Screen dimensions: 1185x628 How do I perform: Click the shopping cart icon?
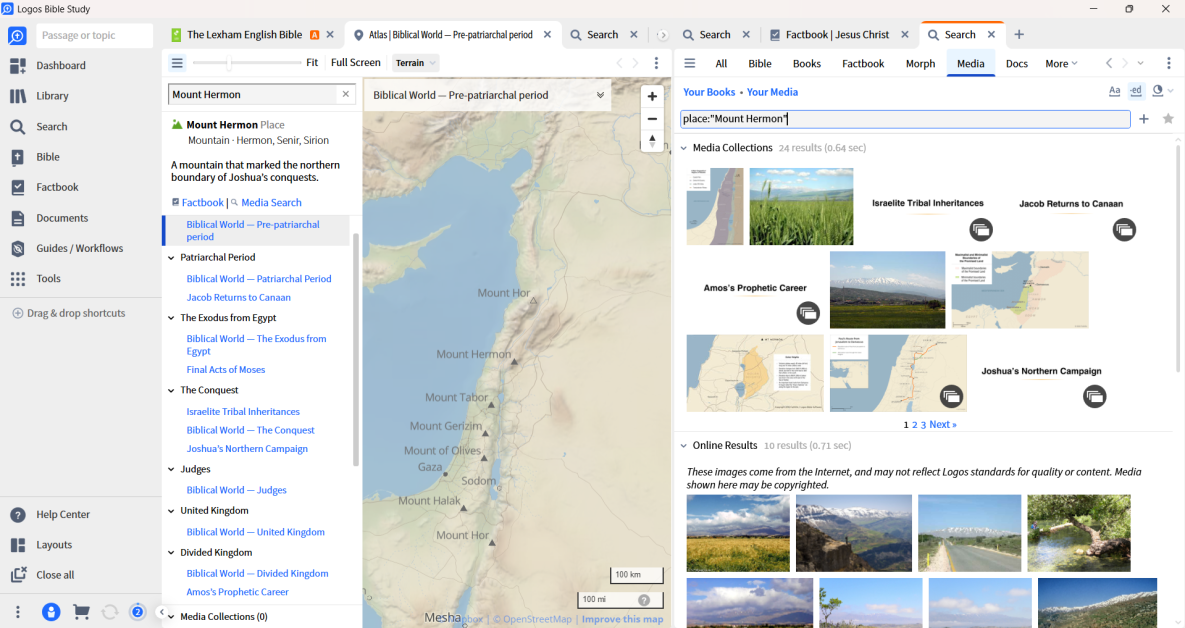[81, 612]
